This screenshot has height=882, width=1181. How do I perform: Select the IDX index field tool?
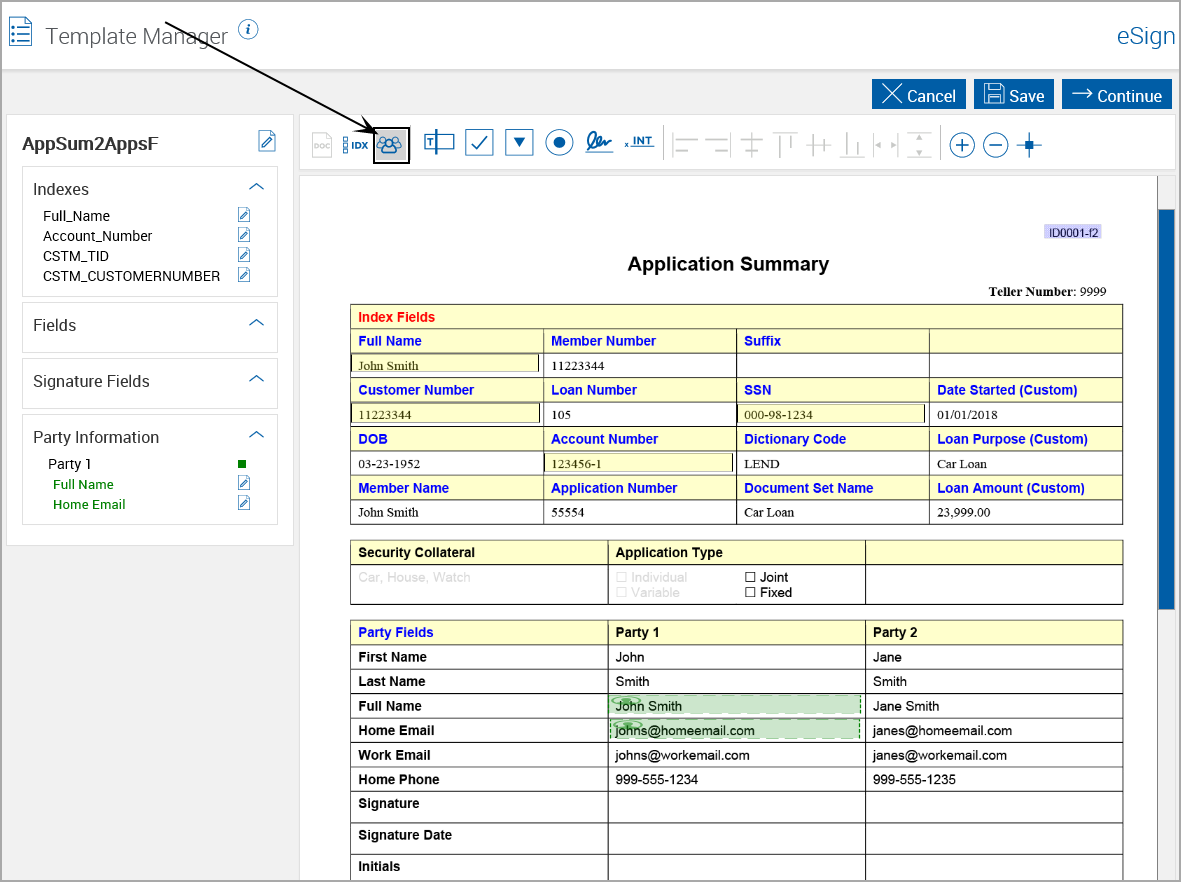pyautogui.click(x=356, y=145)
